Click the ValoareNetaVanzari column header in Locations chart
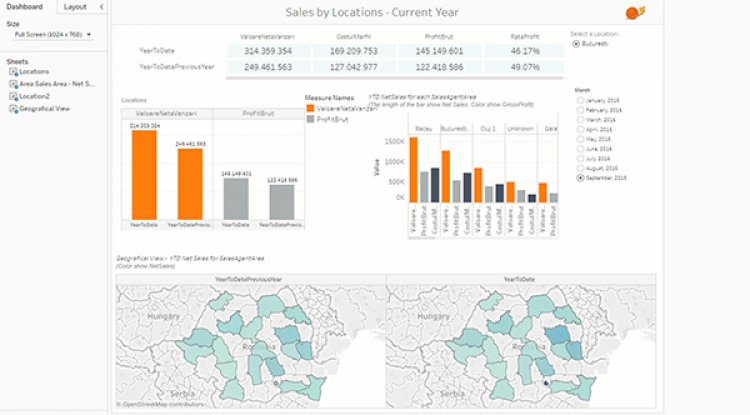This screenshot has width=750, height=415. (x=166, y=114)
